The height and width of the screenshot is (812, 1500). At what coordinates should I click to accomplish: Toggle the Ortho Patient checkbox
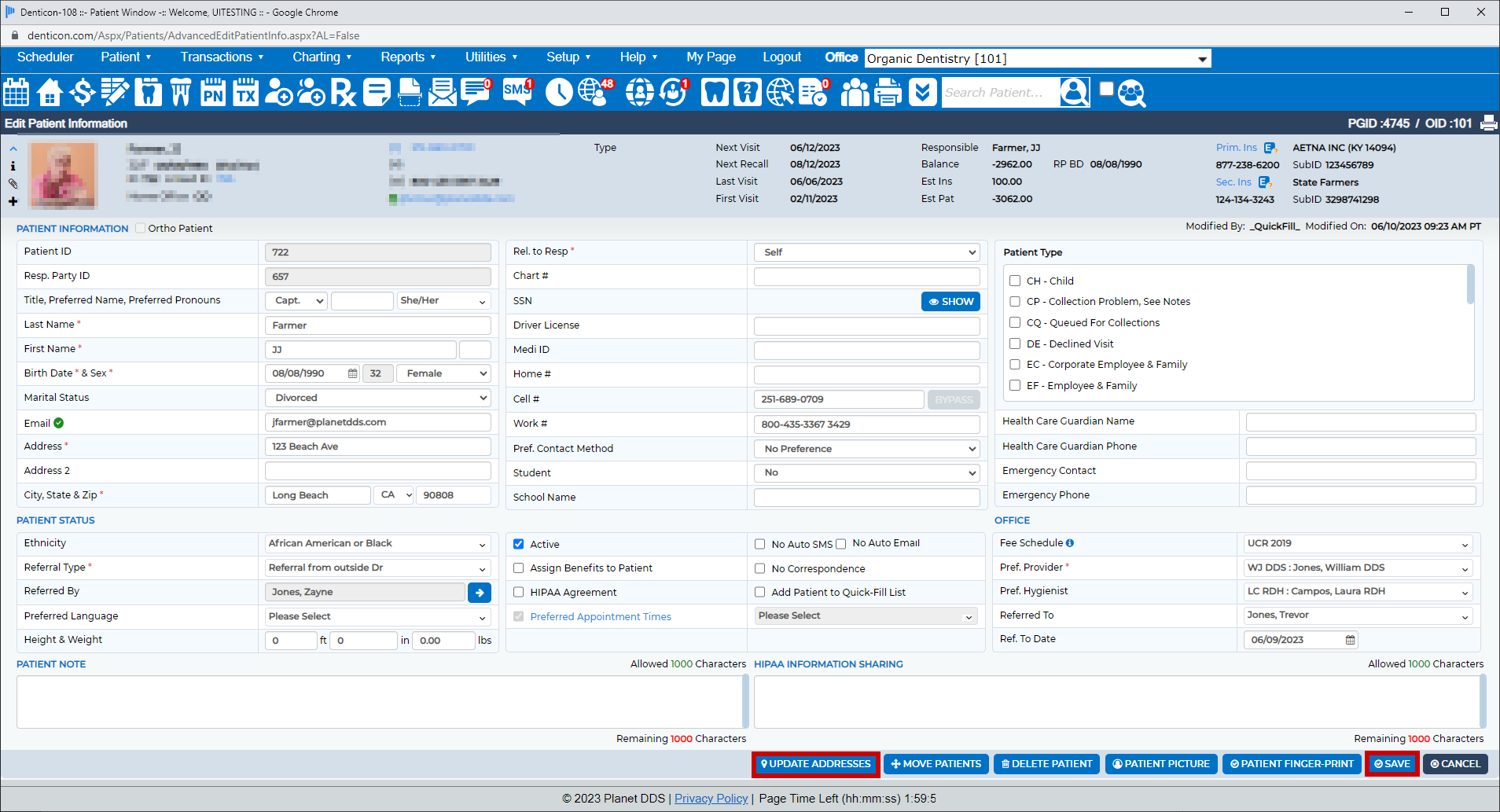[x=140, y=229]
